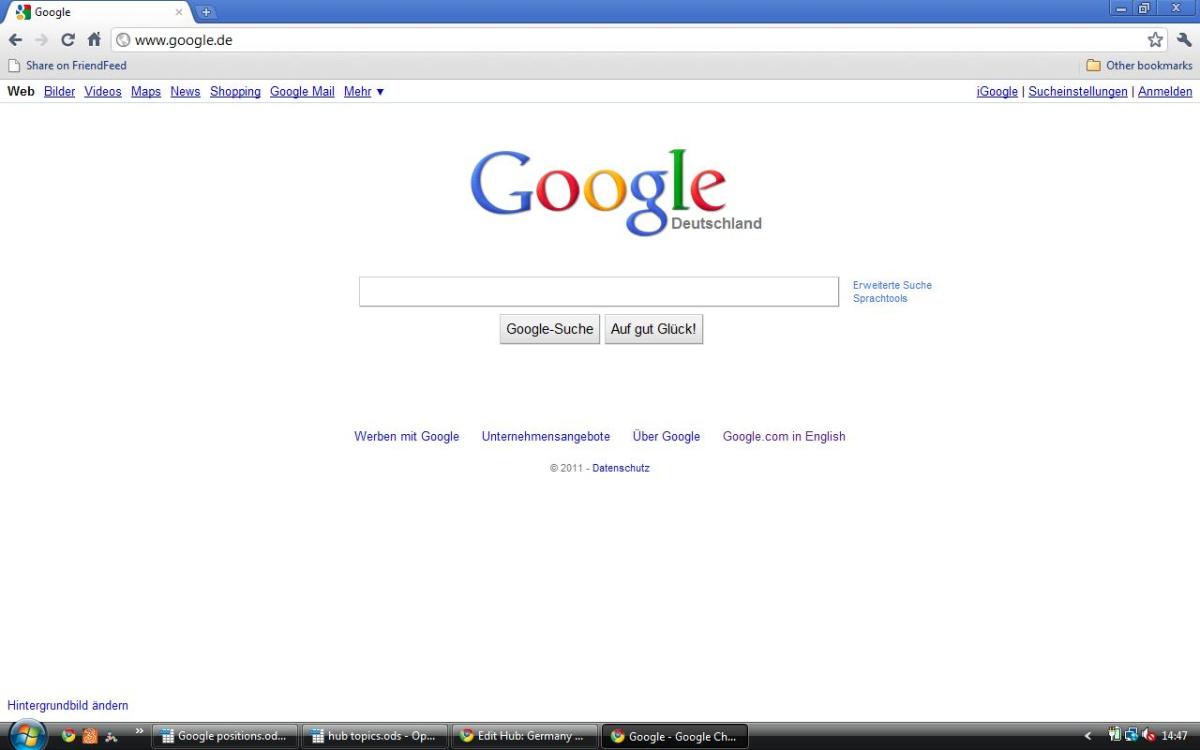Screen dimensions: 1200x750
Task: Open the Videos link
Action: [x=103, y=91]
